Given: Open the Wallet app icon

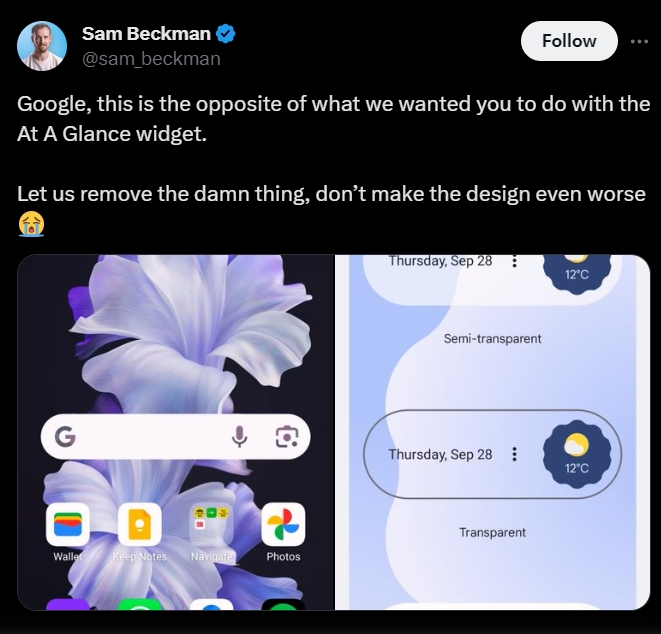Looking at the screenshot, I should click(x=67, y=524).
